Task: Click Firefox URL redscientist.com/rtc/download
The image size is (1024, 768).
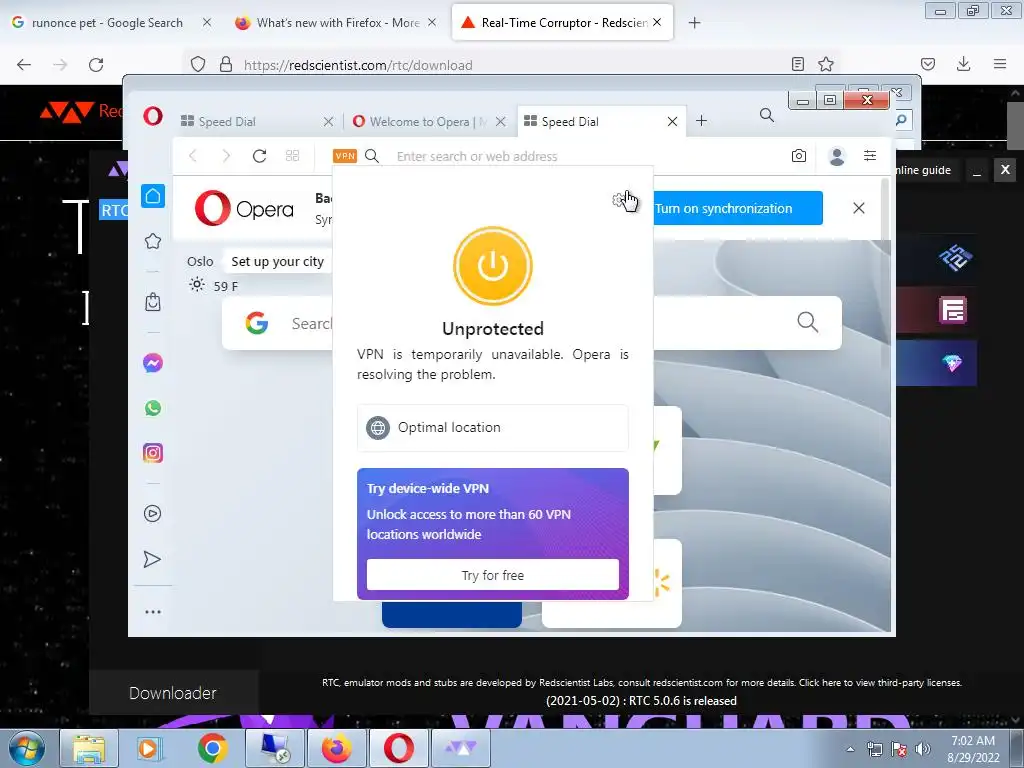Action: pos(358,65)
